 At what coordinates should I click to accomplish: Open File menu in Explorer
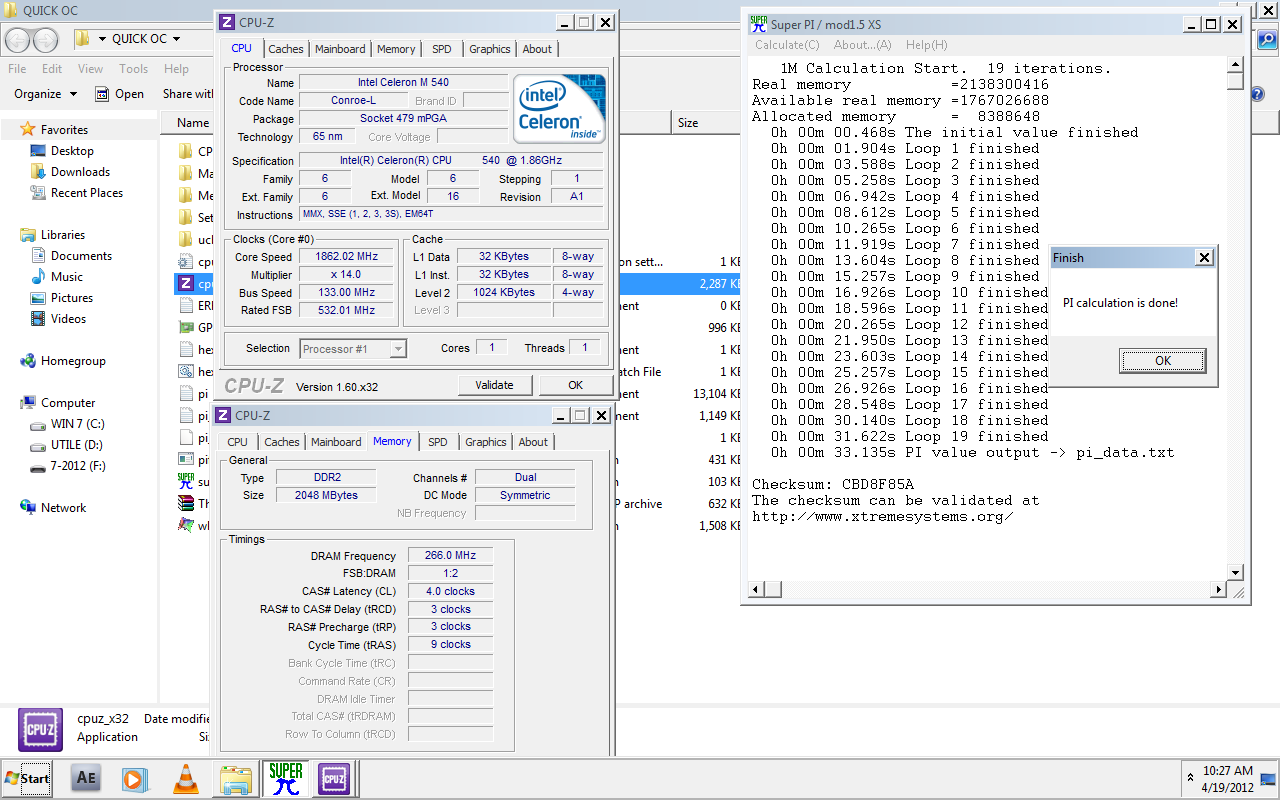[17, 69]
